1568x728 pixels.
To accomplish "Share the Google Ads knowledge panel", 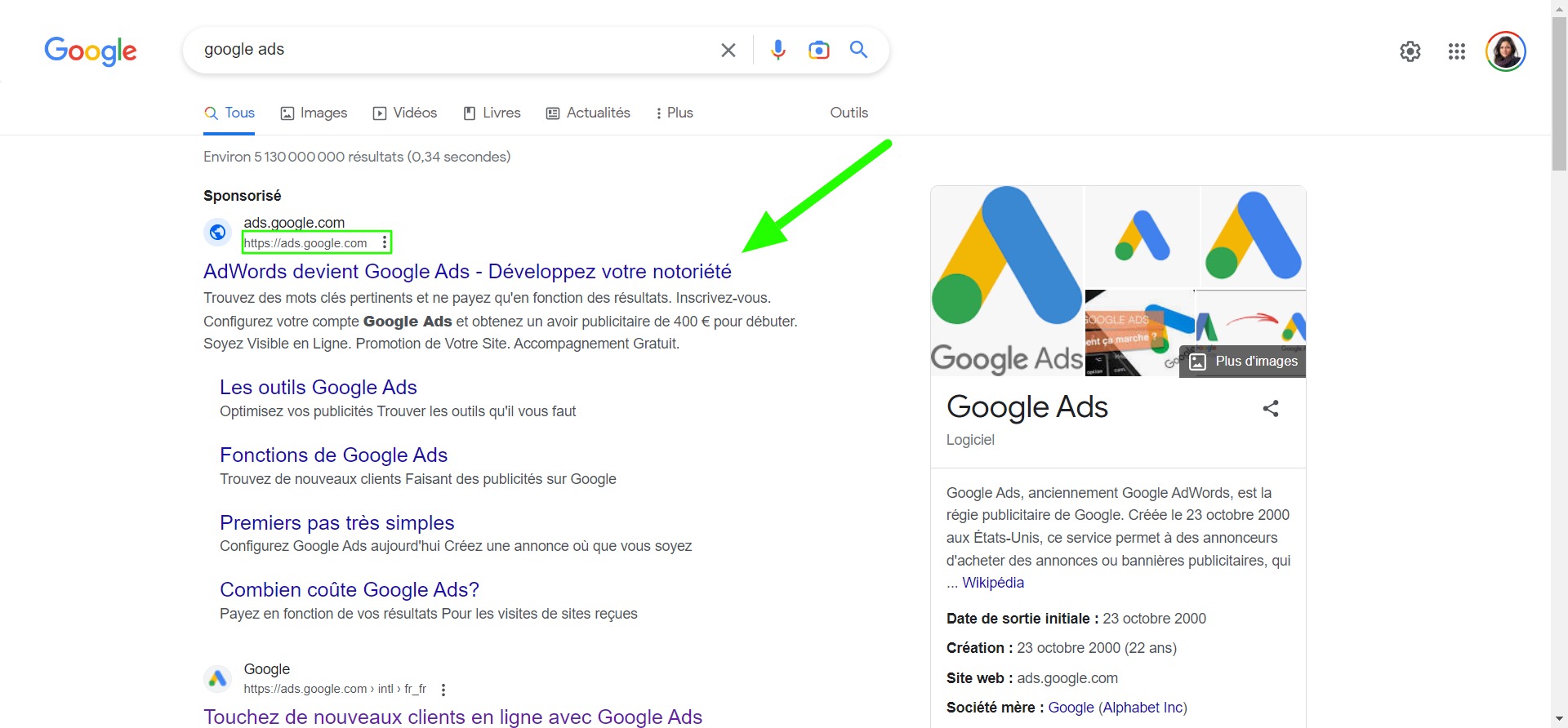I will (1270, 409).
